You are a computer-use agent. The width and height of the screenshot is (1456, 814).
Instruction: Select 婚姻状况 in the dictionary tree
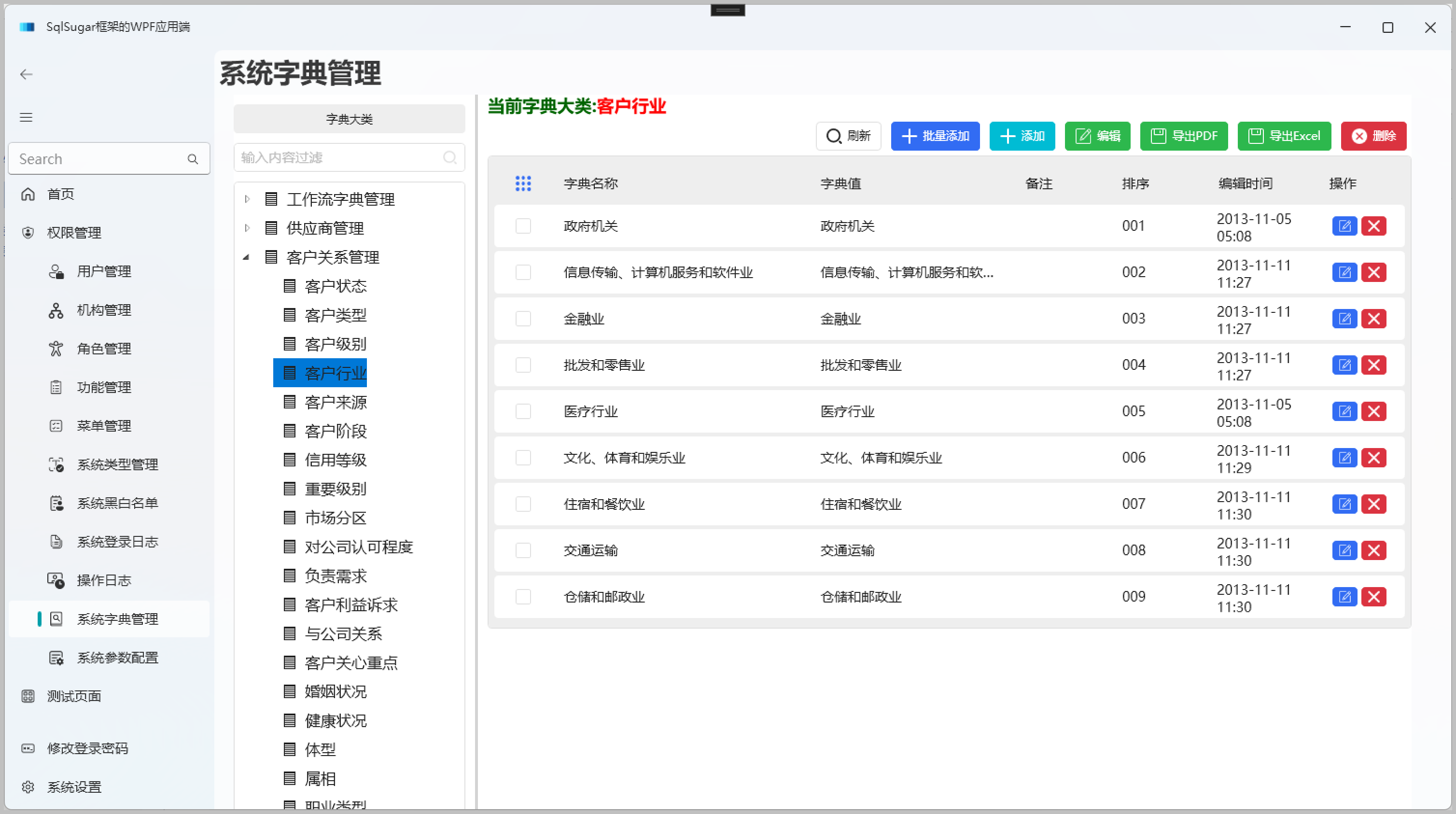tap(325, 691)
